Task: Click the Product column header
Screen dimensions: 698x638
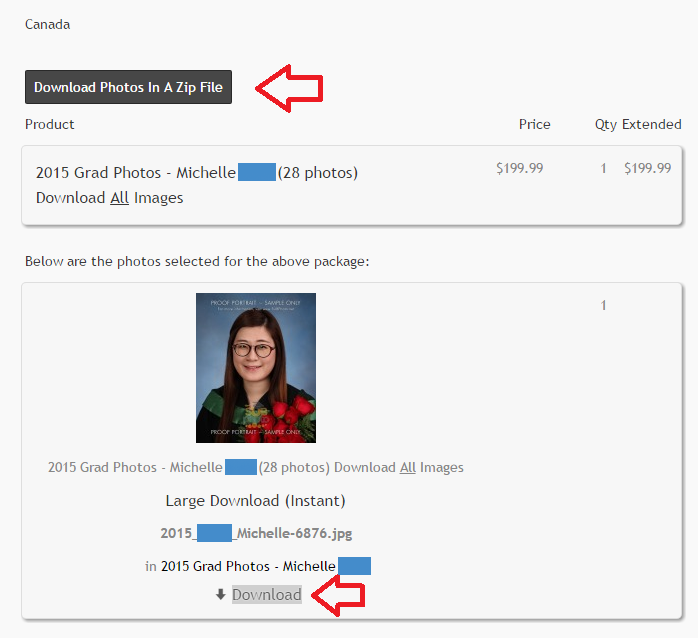Action: pos(49,124)
